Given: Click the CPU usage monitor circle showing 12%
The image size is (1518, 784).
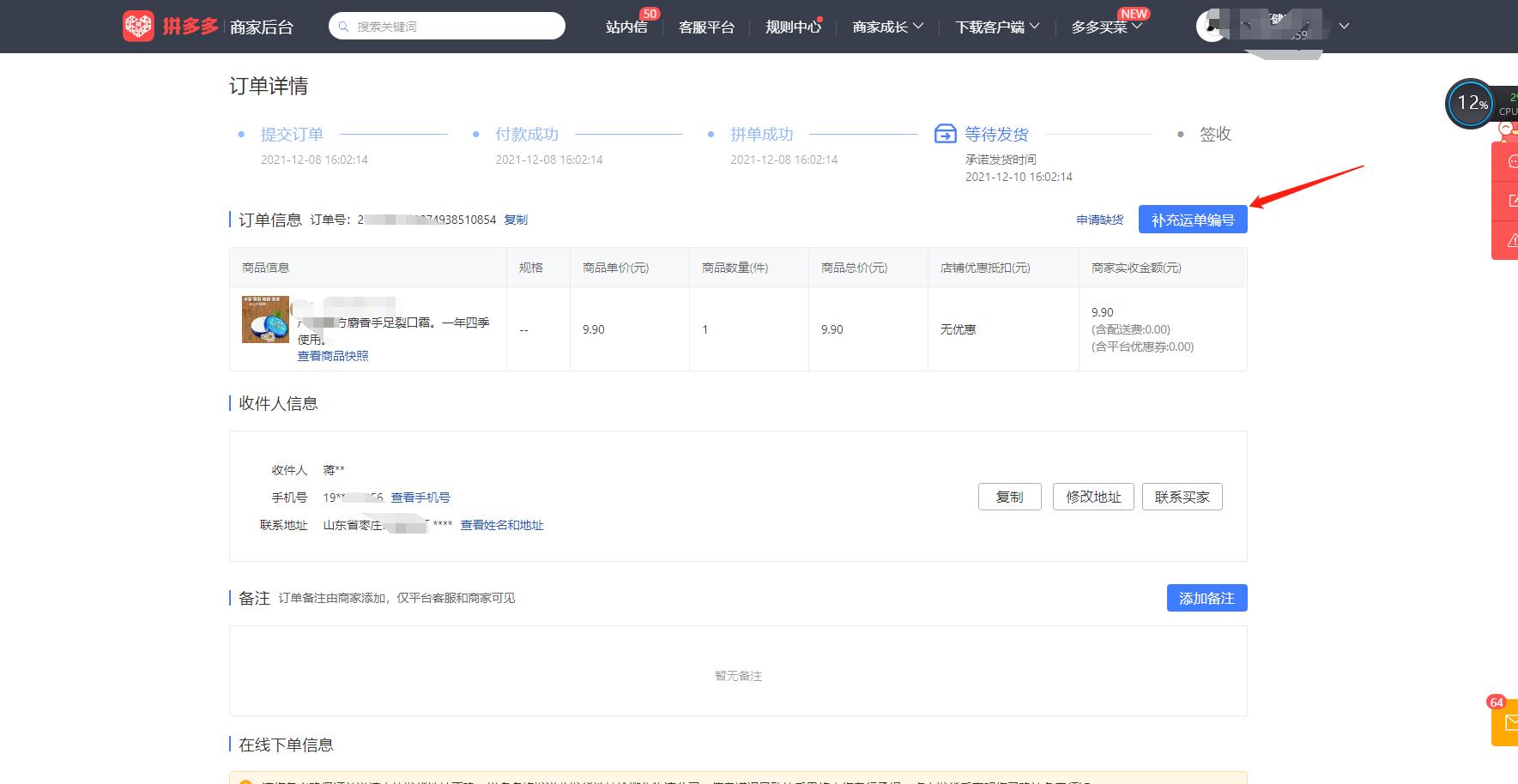Looking at the screenshot, I should (x=1471, y=103).
